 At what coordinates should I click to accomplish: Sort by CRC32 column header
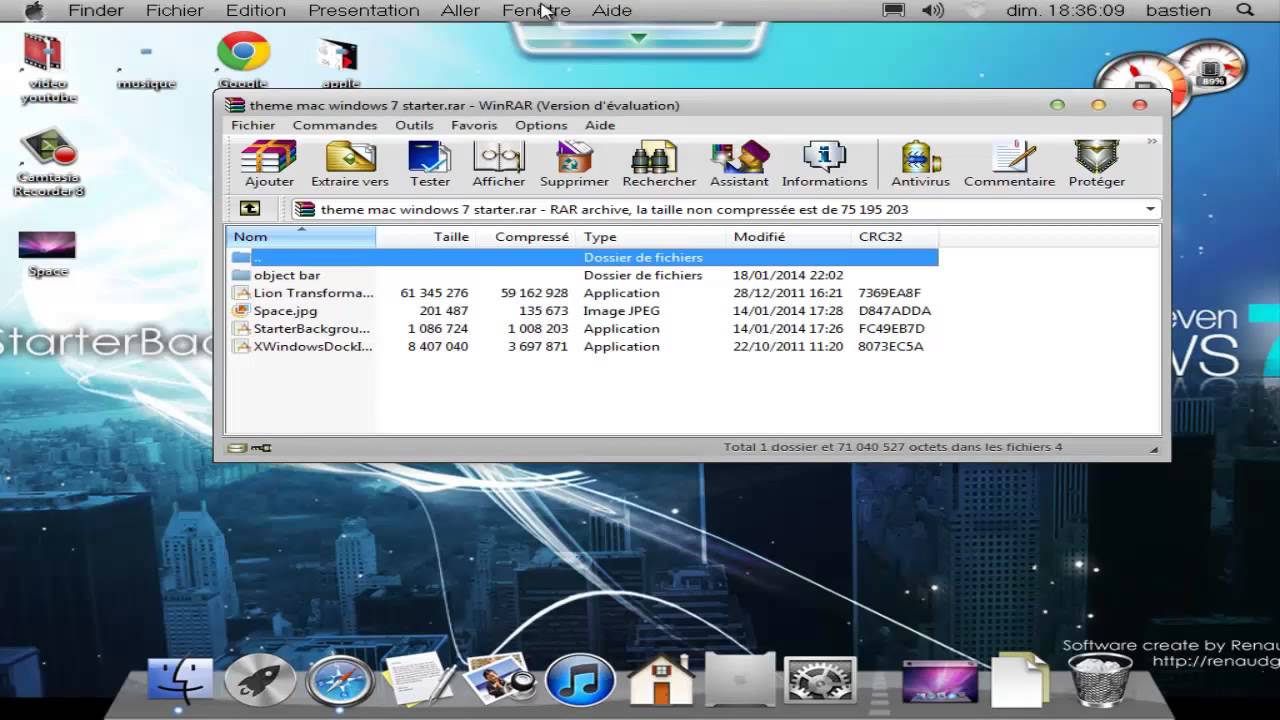(x=895, y=237)
